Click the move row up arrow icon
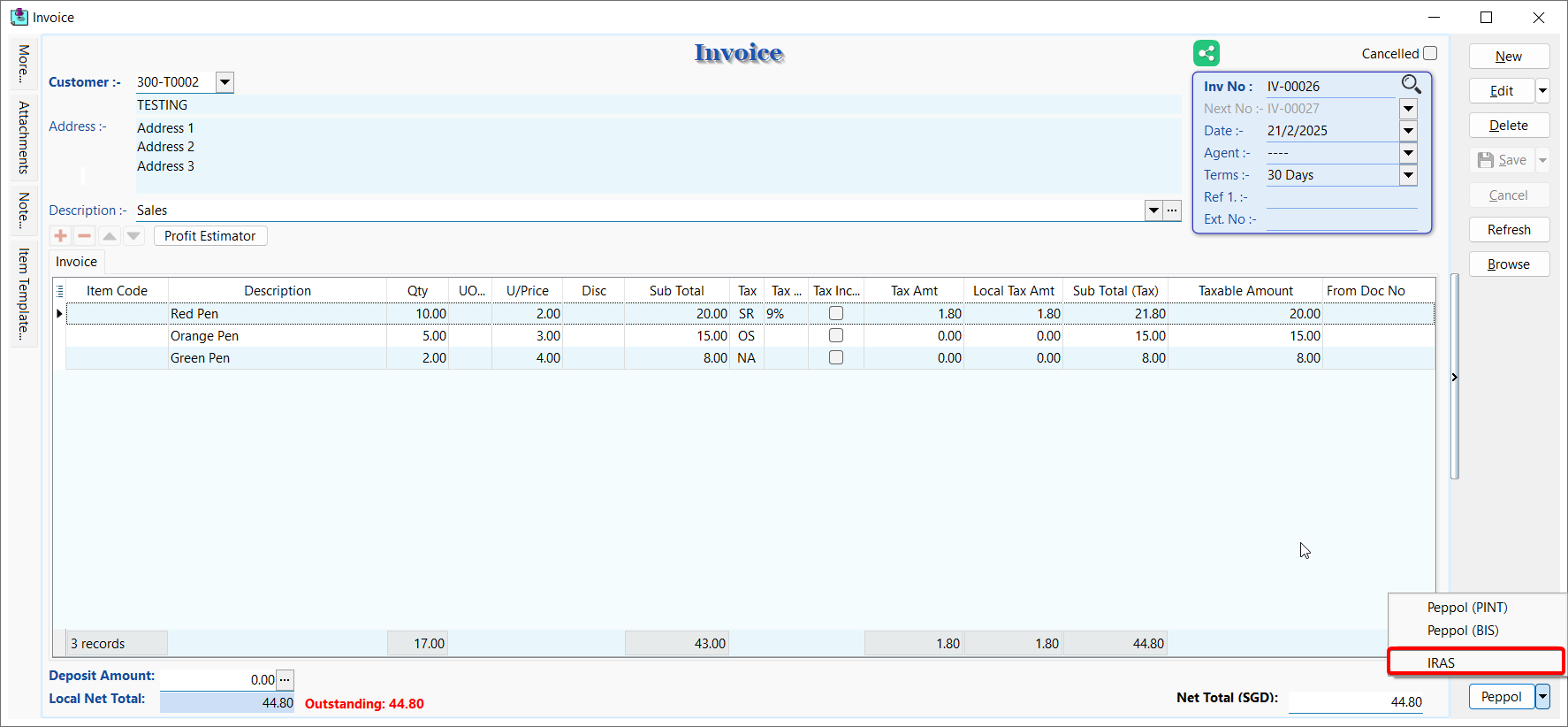Image resolution: width=1568 pixels, height=727 pixels. tap(110, 236)
